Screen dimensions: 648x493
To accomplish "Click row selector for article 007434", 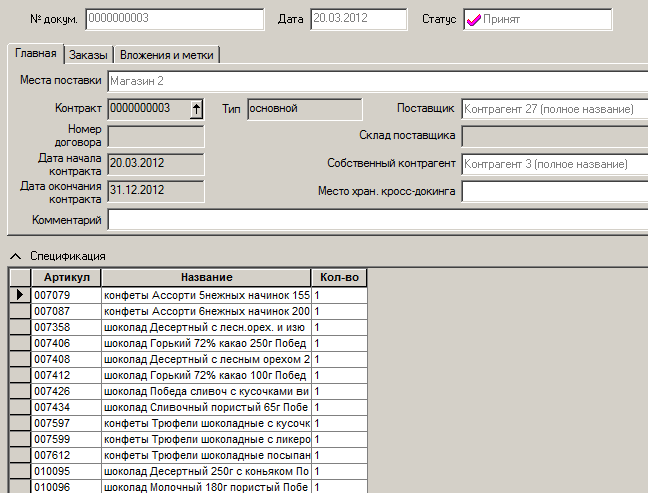I will pos(20,407).
